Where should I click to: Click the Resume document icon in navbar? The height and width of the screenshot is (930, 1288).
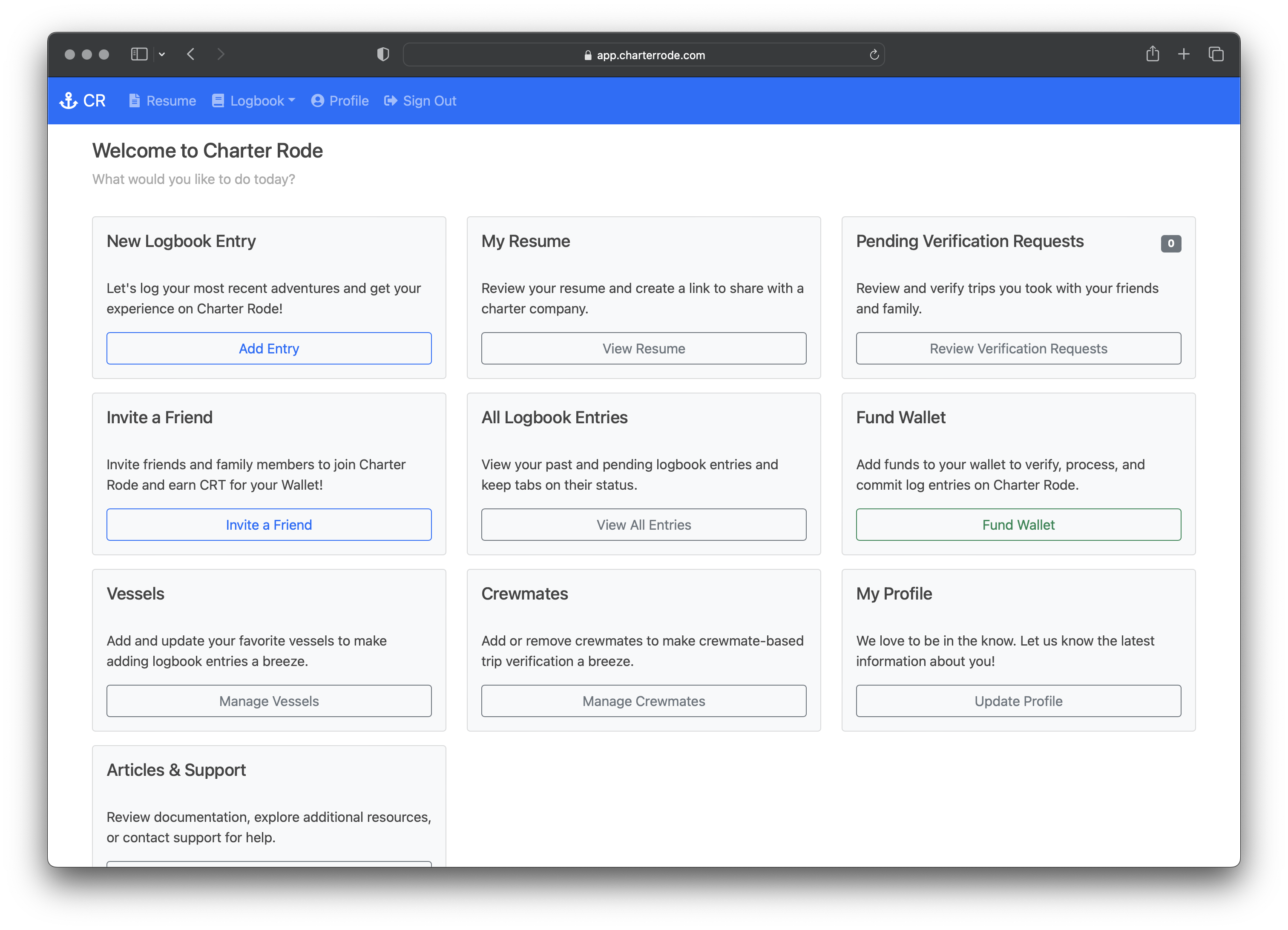click(134, 100)
